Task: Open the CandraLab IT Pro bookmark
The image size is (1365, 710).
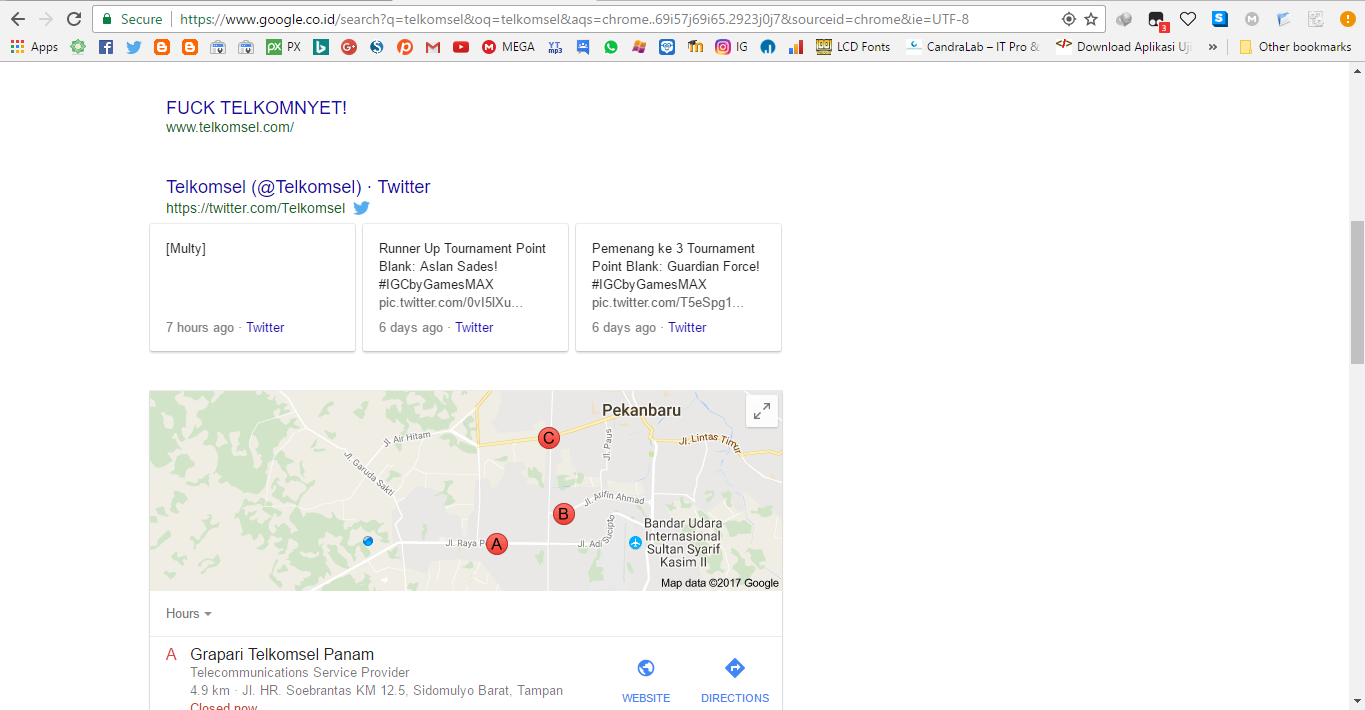Action: click(973, 46)
